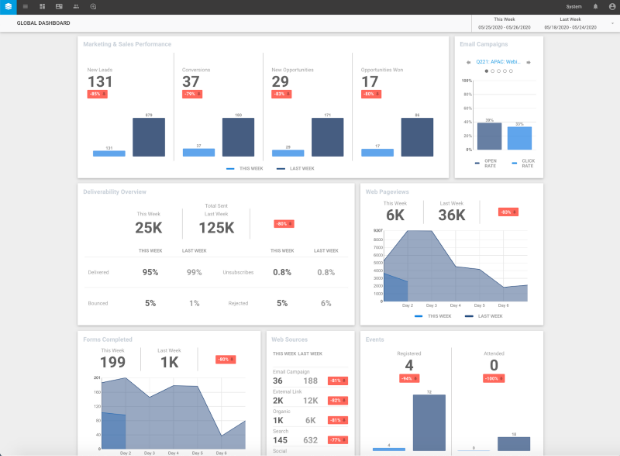The width and height of the screenshot is (620, 456).
Task: Click the Events Registered value 4
Action: click(409, 365)
